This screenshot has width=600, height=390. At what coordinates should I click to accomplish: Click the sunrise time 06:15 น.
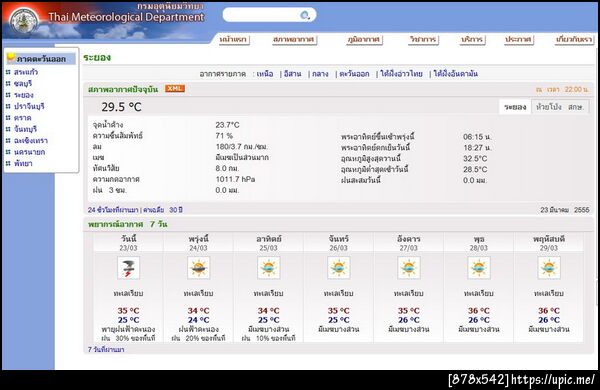[x=477, y=137]
